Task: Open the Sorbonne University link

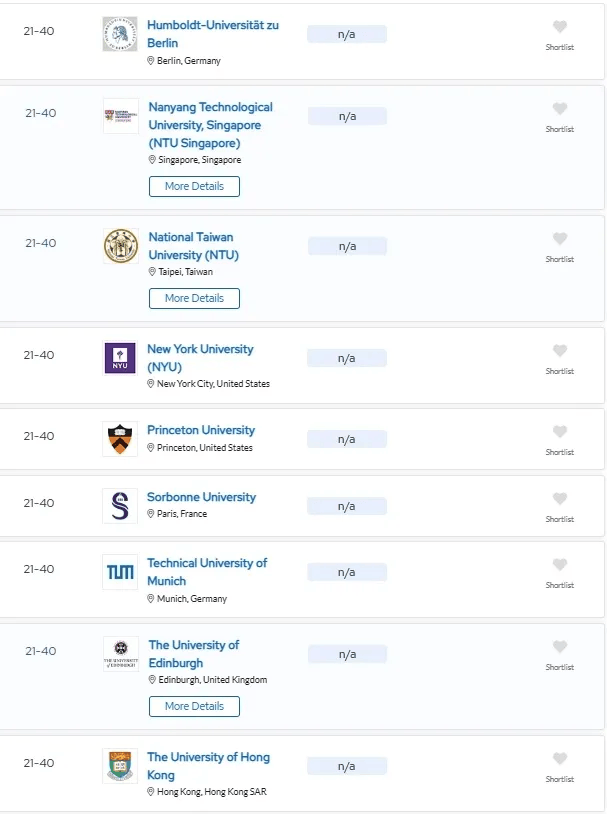Action: click(201, 497)
